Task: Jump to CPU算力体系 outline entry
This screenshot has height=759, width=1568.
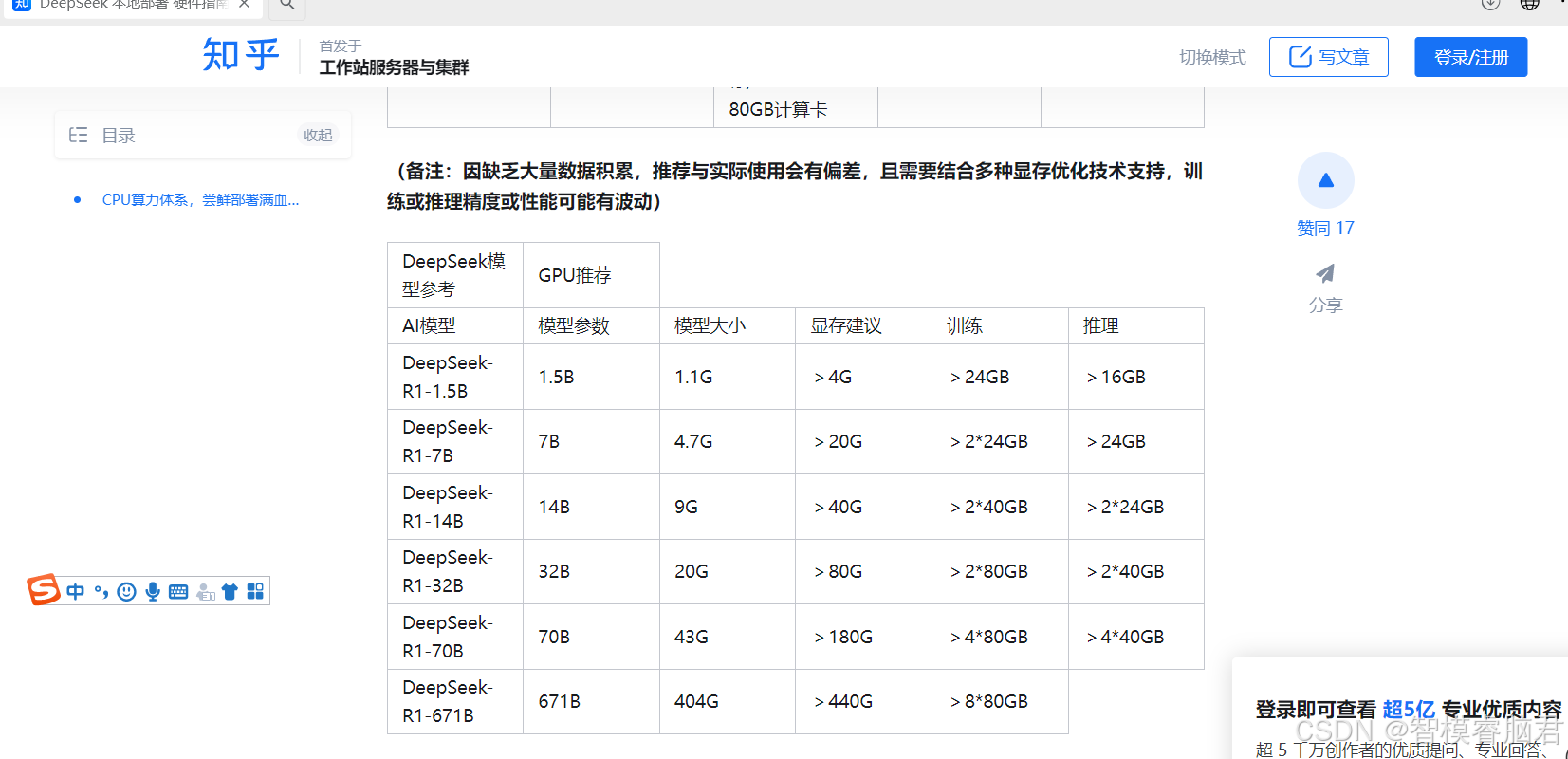Action: [200, 200]
